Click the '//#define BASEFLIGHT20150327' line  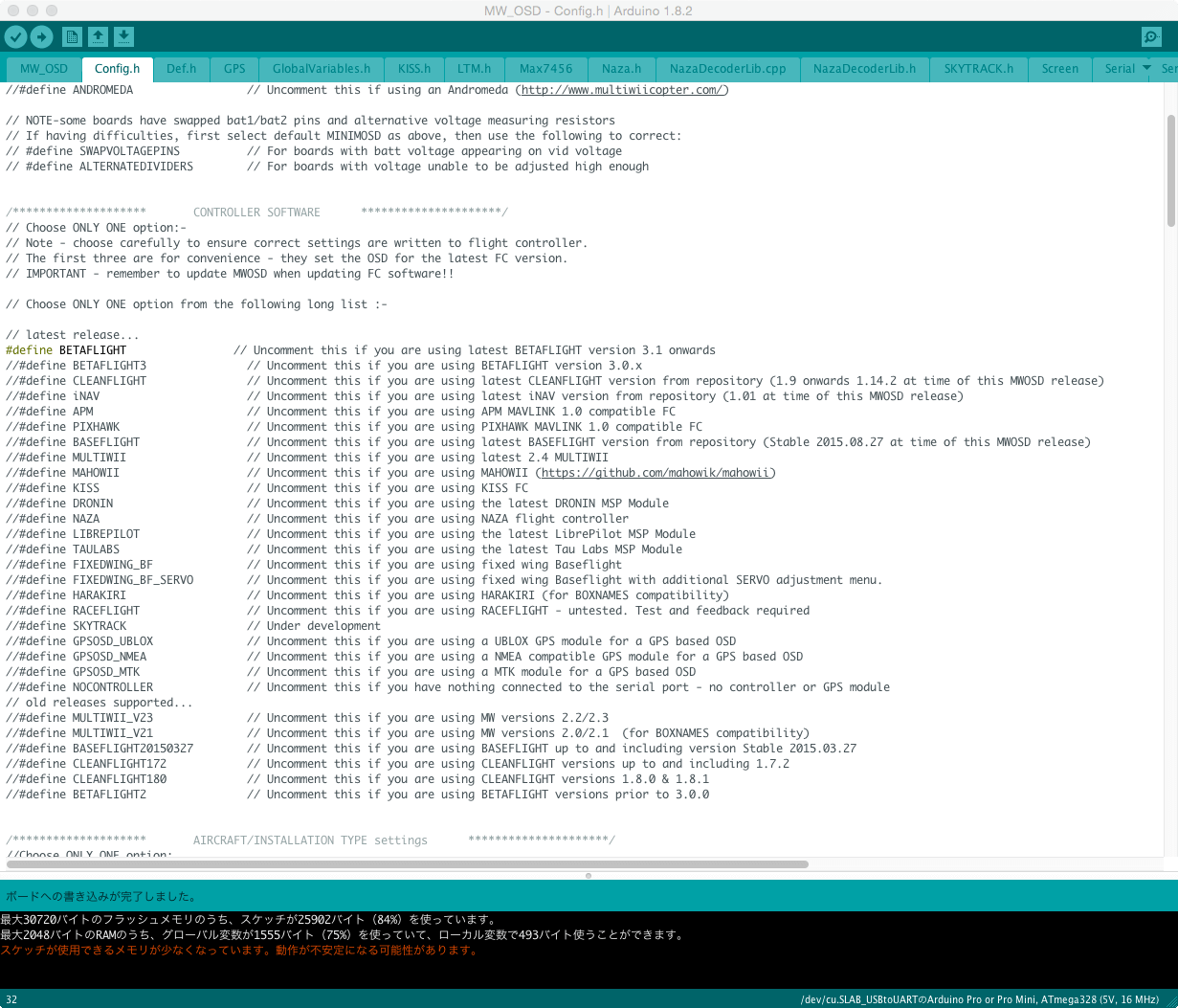(x=431, y=749)
